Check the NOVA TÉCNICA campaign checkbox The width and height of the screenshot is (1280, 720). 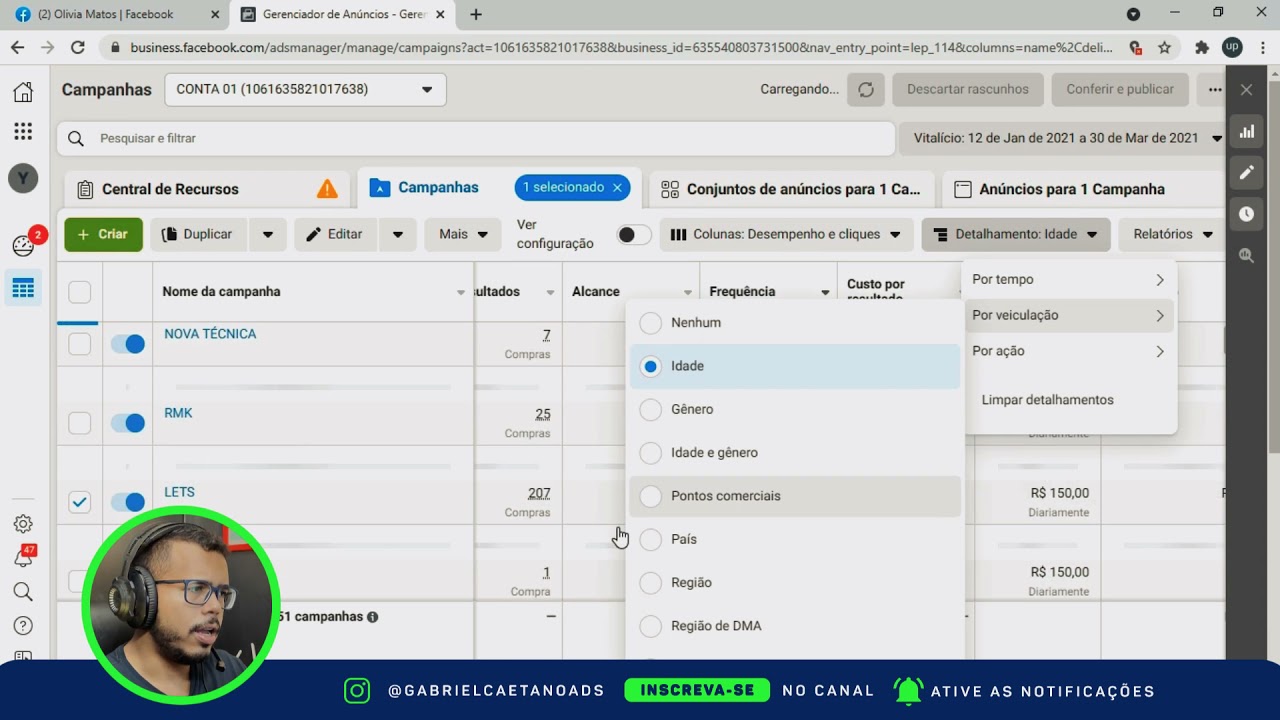tap(79, 344)
